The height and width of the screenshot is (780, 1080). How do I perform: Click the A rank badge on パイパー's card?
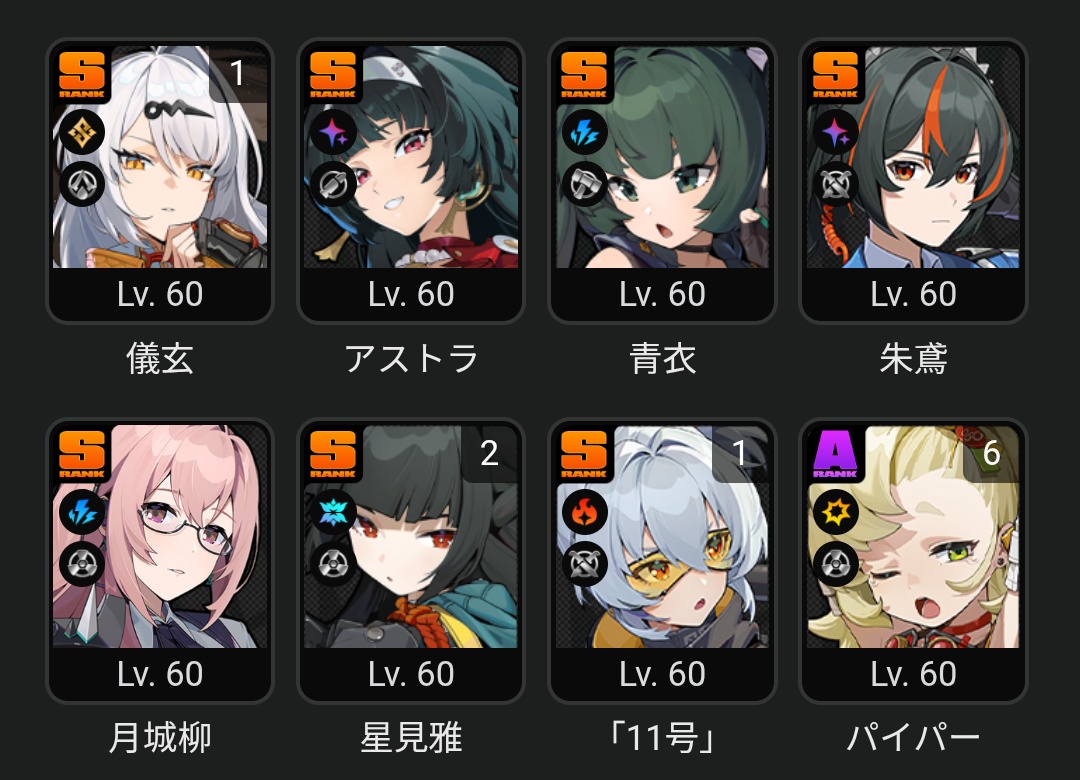835,454
